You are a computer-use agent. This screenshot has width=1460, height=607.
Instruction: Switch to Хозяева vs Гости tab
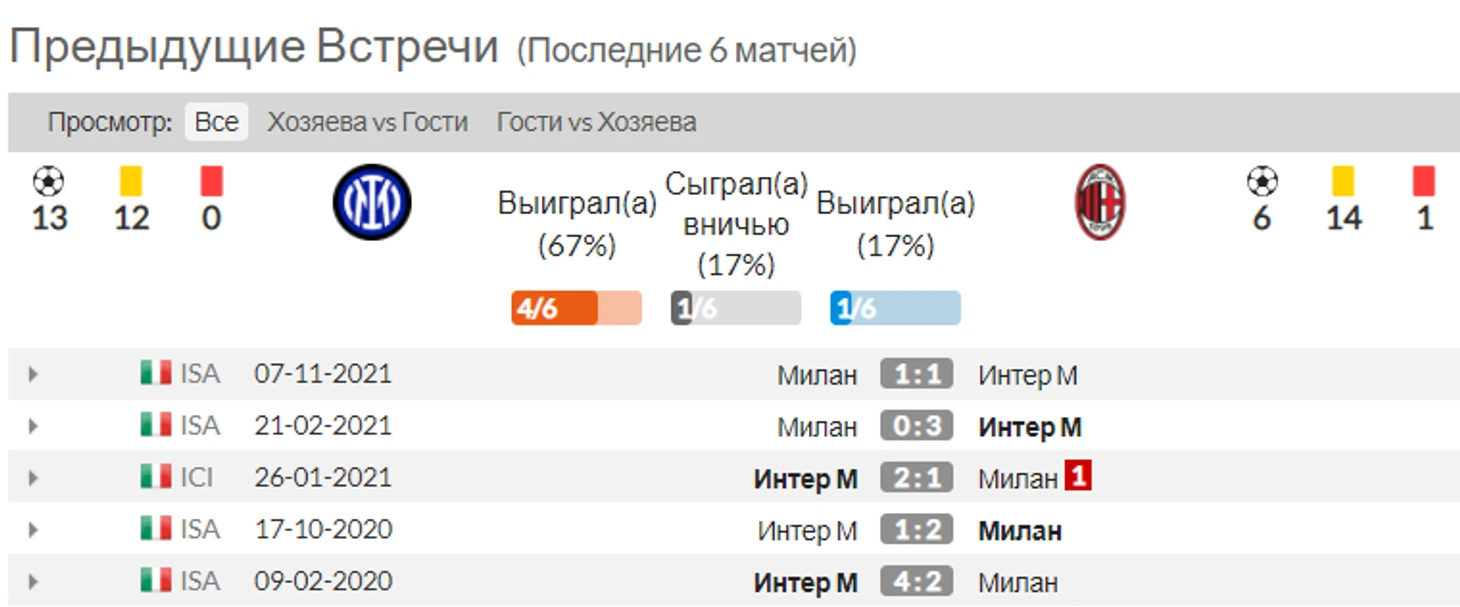point(367,122)
